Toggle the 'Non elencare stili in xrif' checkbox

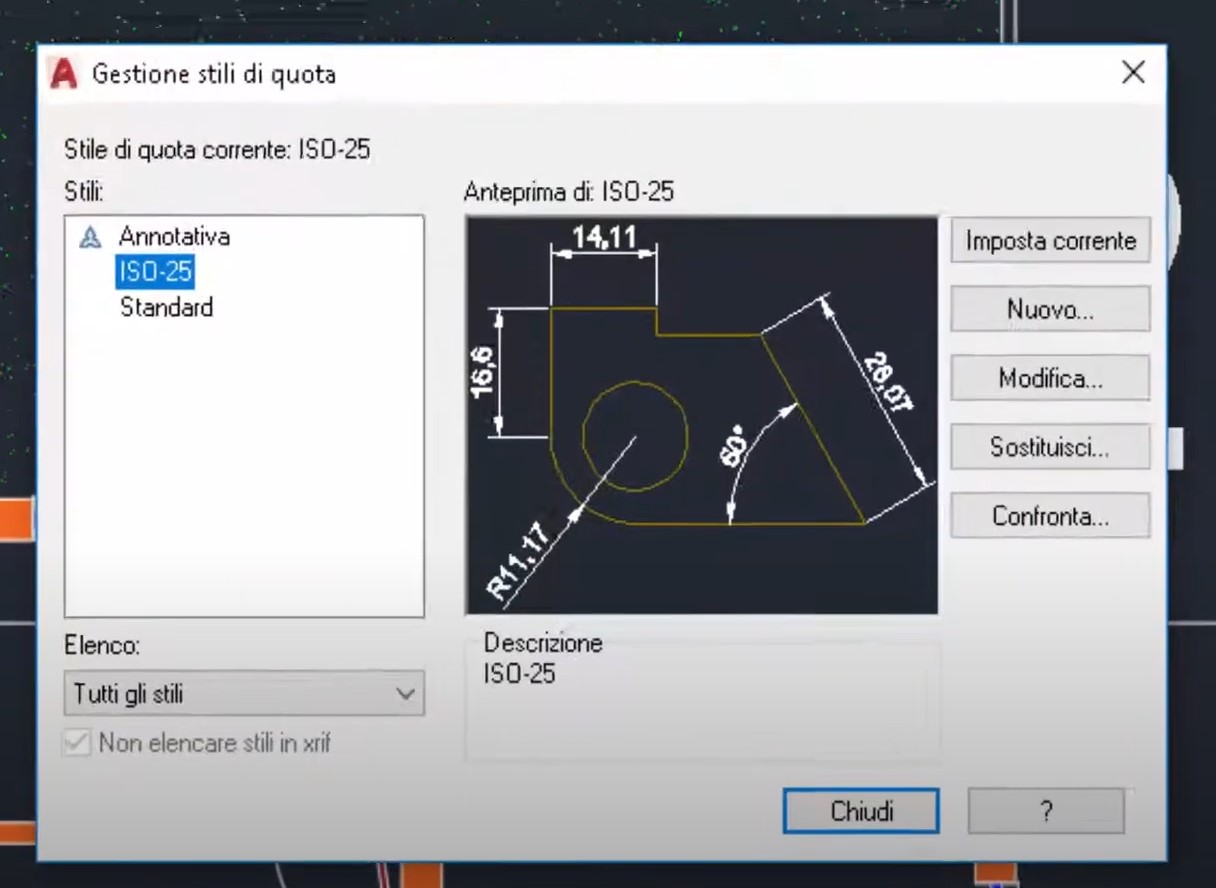click(76, 743)
